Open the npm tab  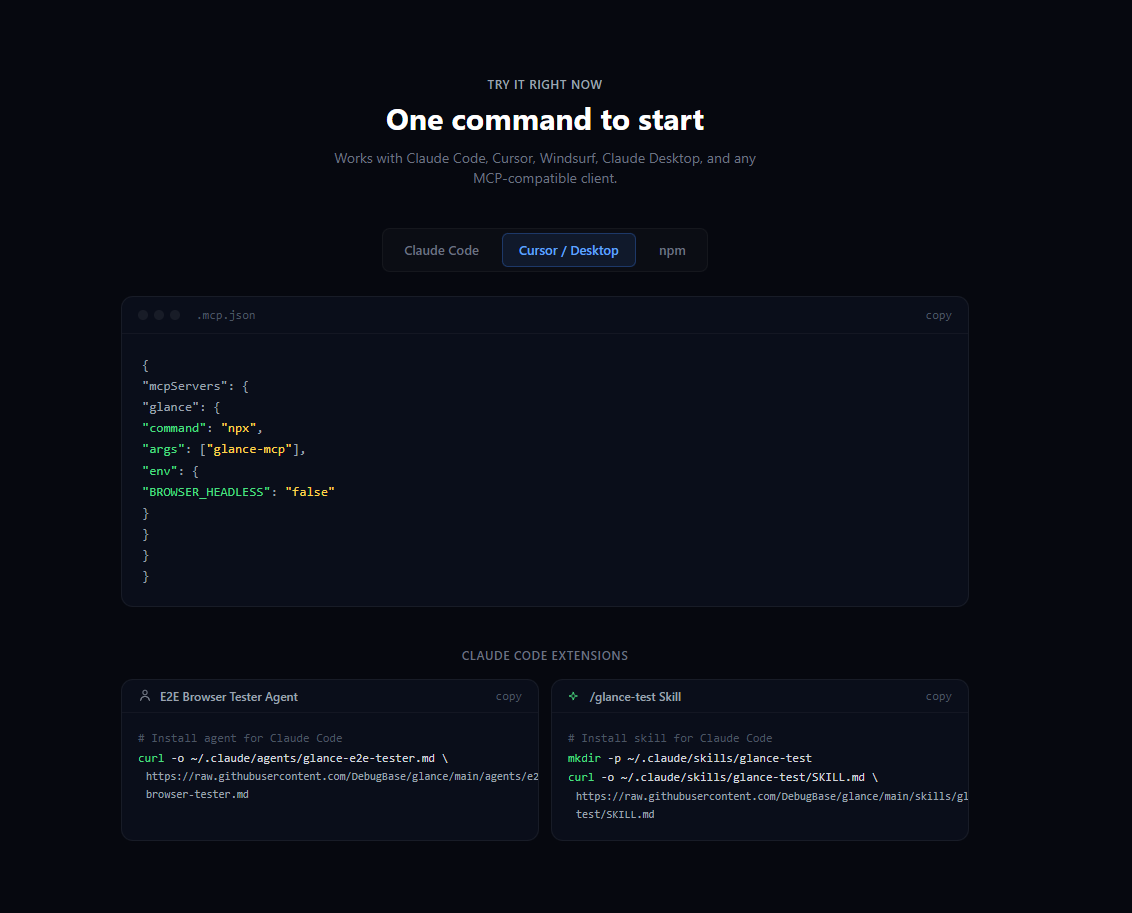(x=672, y=250)
